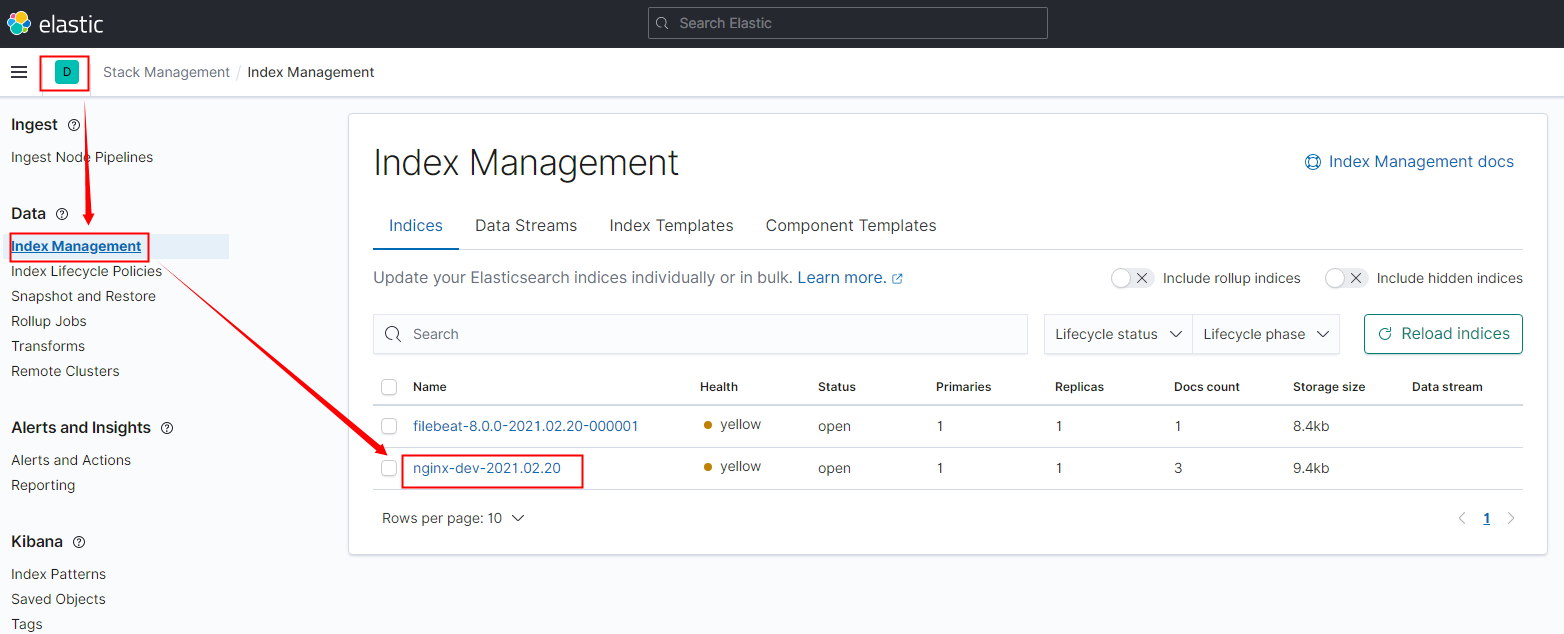The image size is (1564, 634).
Task: Click the Index Management docs lifebuoy icon
Action: coord(1313,162)
